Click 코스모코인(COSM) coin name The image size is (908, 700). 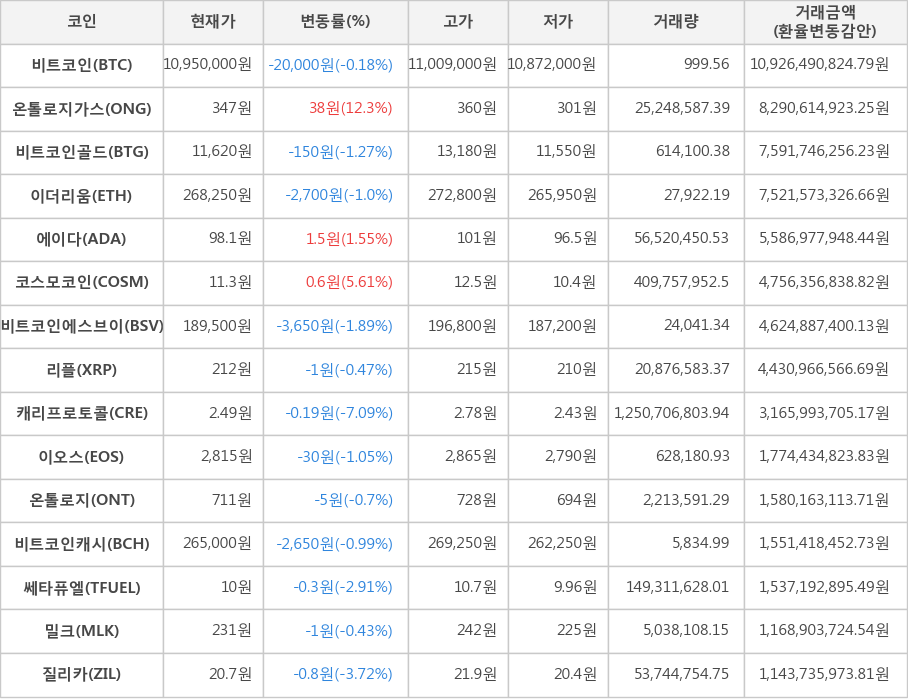(x=82, y=282)
